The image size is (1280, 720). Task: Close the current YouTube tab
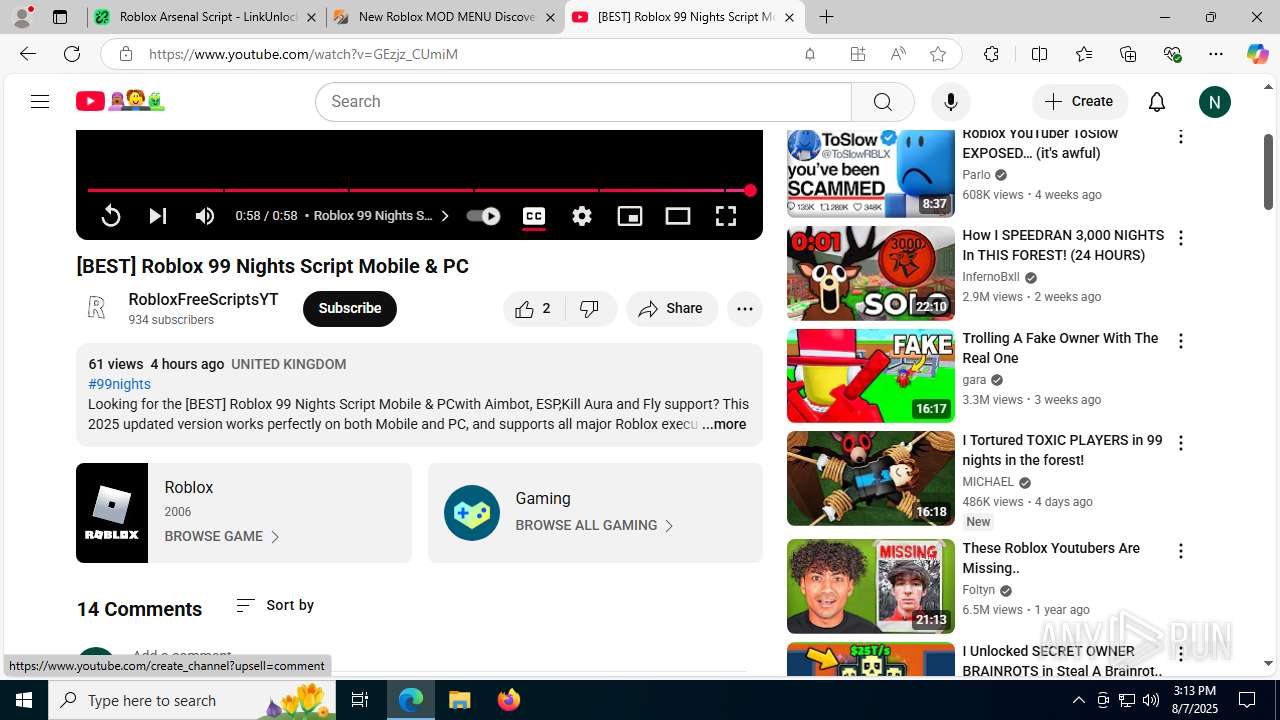tap(789, 17)
